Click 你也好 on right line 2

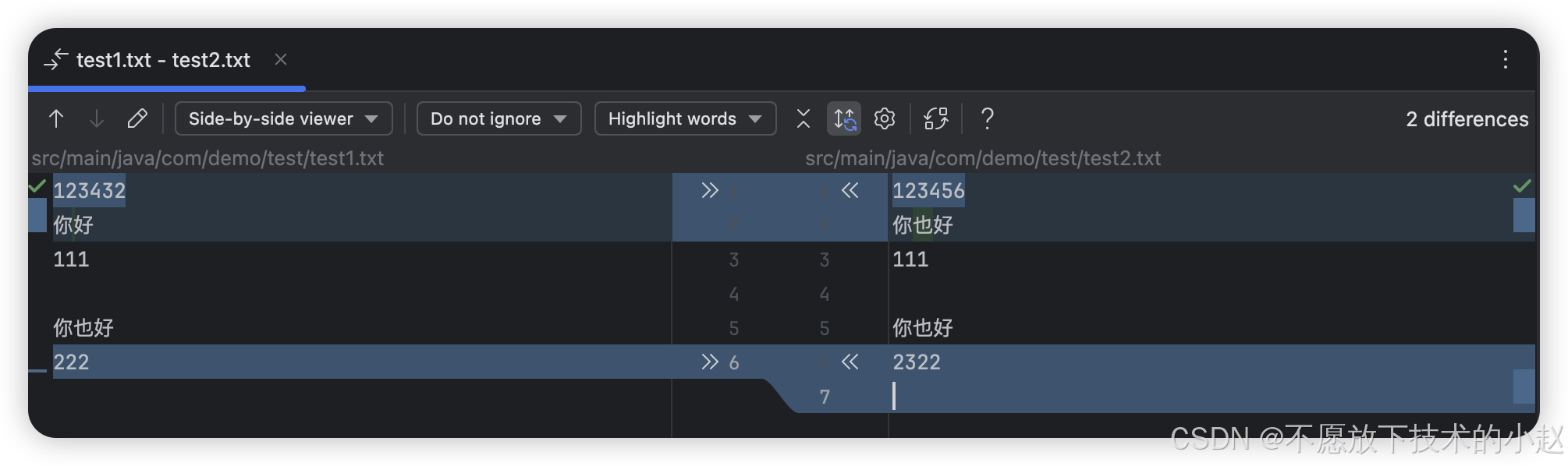(x=923, y=224)
